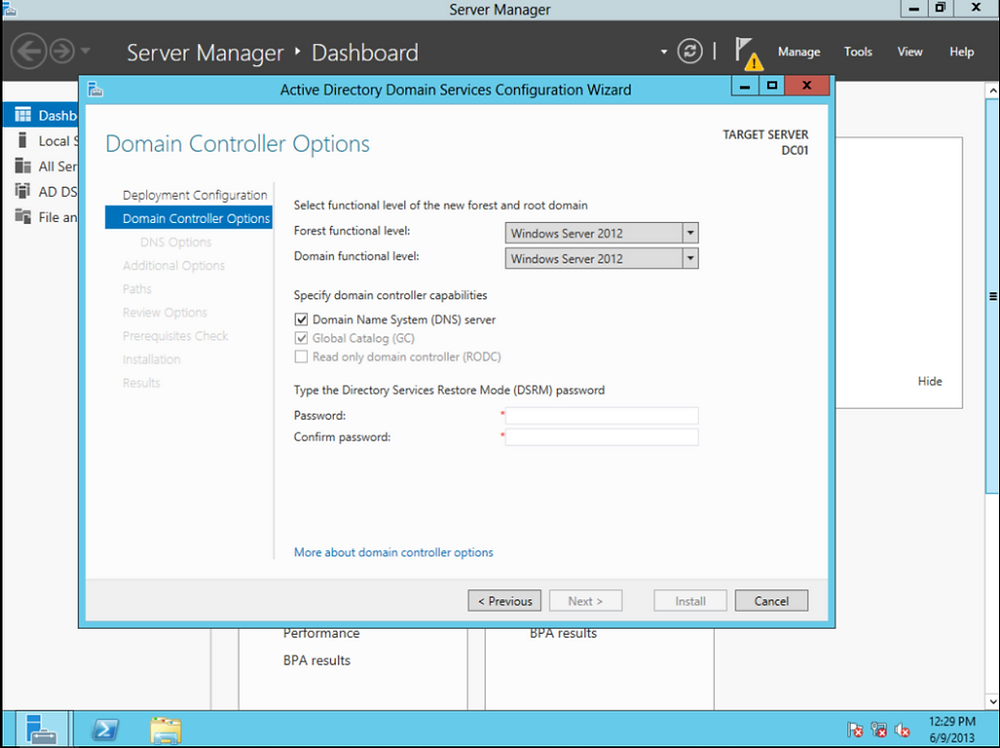This screenshot has width=1000, height=748.
Task: Click the Server Manager back arrow
Action: pyautogui.click(x=29, y=51)
